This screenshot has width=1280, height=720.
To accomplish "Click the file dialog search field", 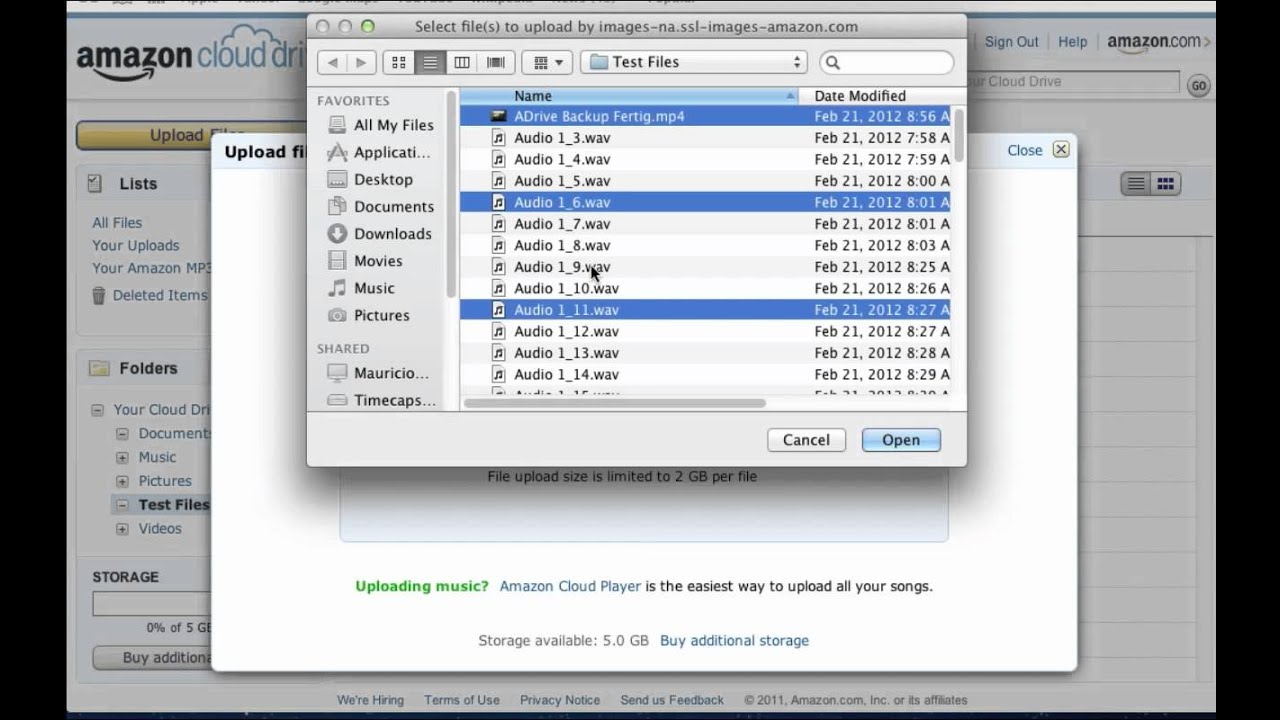I will point(886,62).
